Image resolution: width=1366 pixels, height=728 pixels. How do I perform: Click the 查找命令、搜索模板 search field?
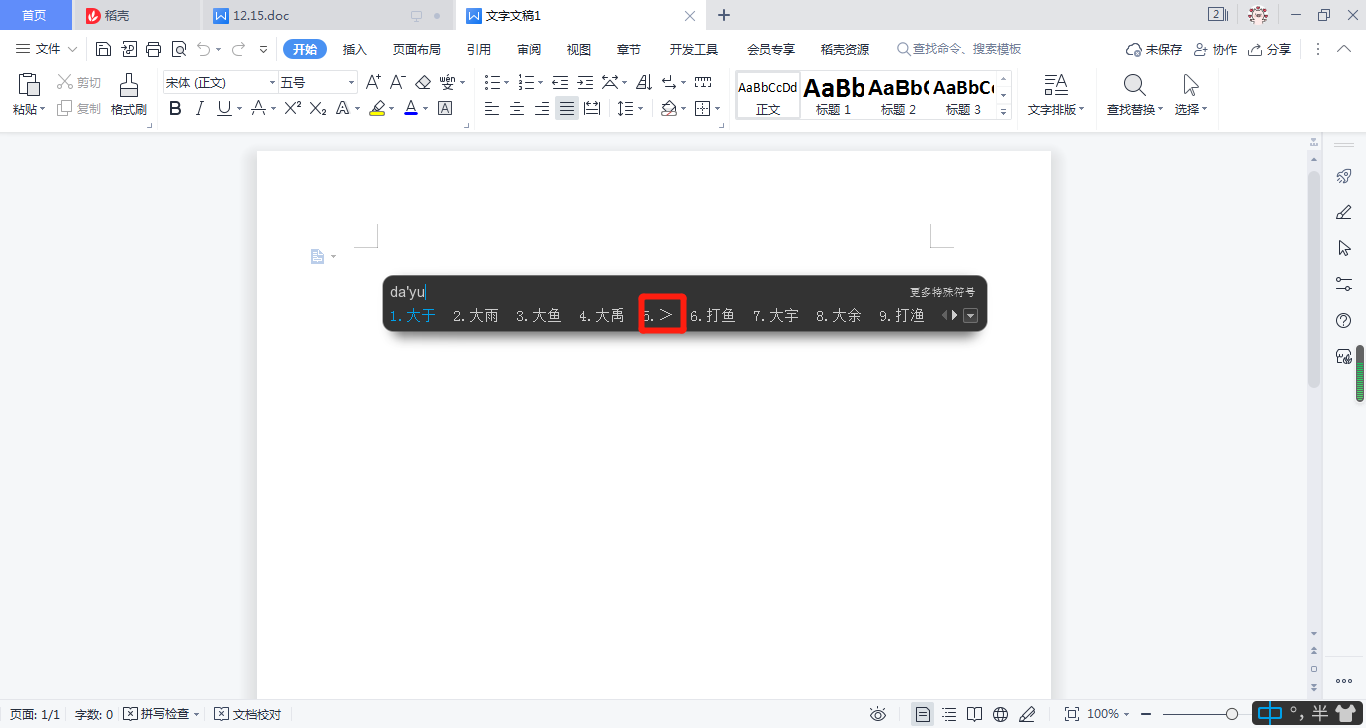click(x=966, y=49)
